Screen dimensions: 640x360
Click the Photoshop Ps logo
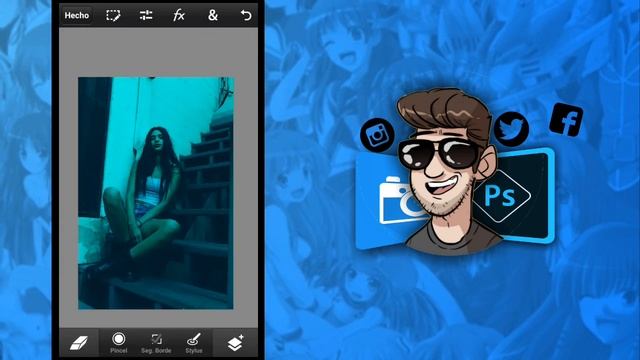502,196
